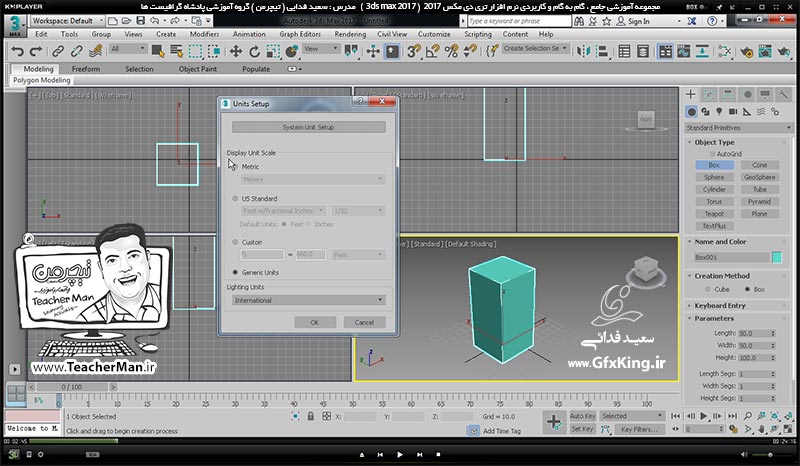Select the Generic Units radio button
This screenshot has height=466, width=800.
click(x=235, y=273)
